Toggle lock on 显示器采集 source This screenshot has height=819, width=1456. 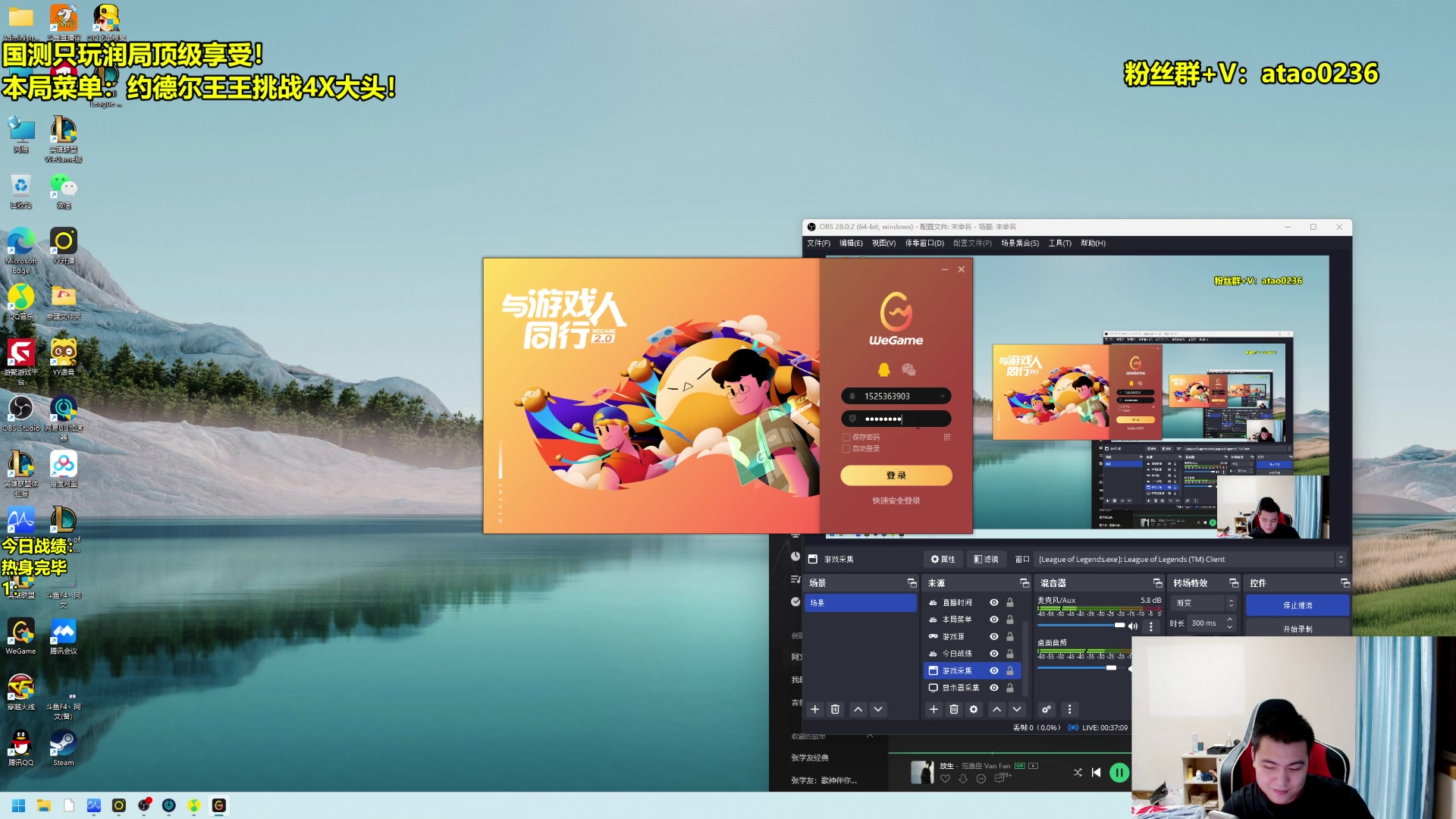pos(1010,689)
